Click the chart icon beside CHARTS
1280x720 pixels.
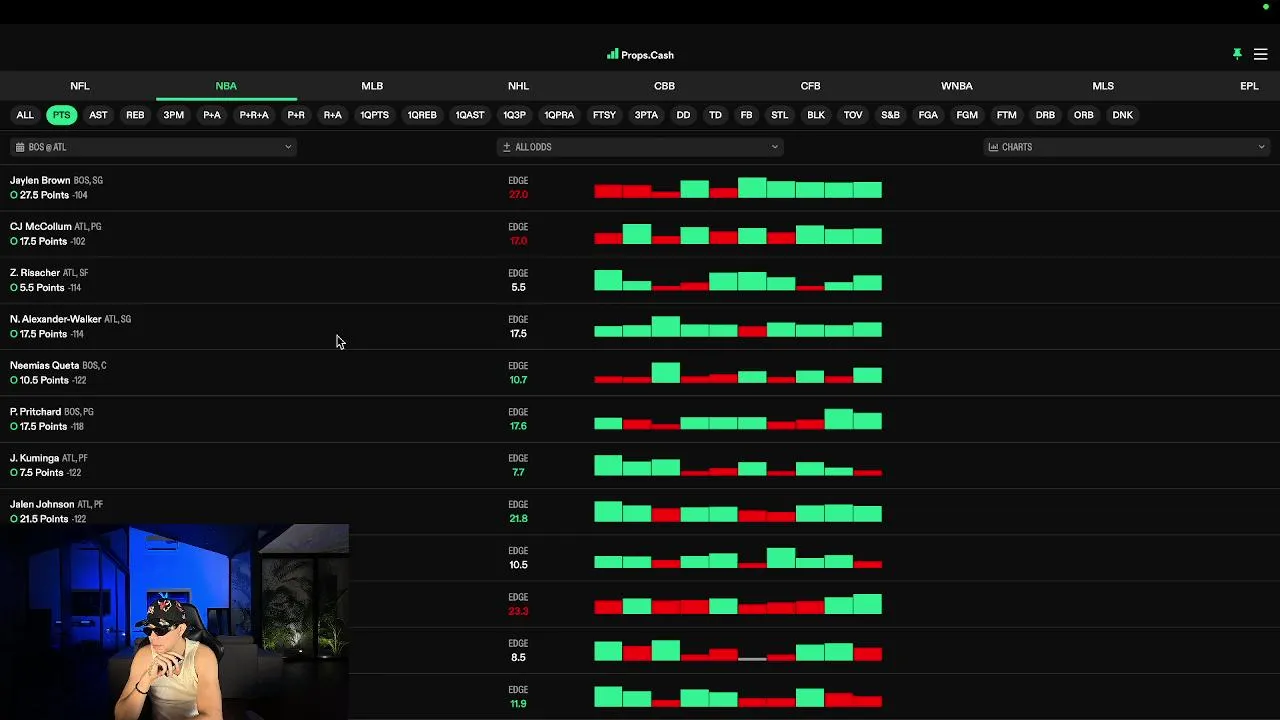click(x=993, y=147)
